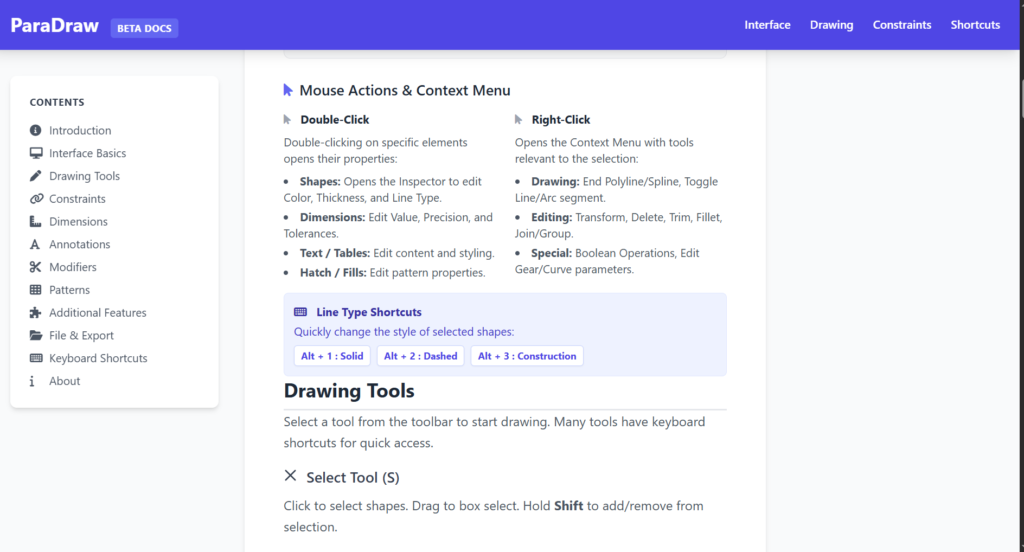Open the Drawing tab in top navigation
The width and height of the screenshot is (1024, 552).
(831, 25)
